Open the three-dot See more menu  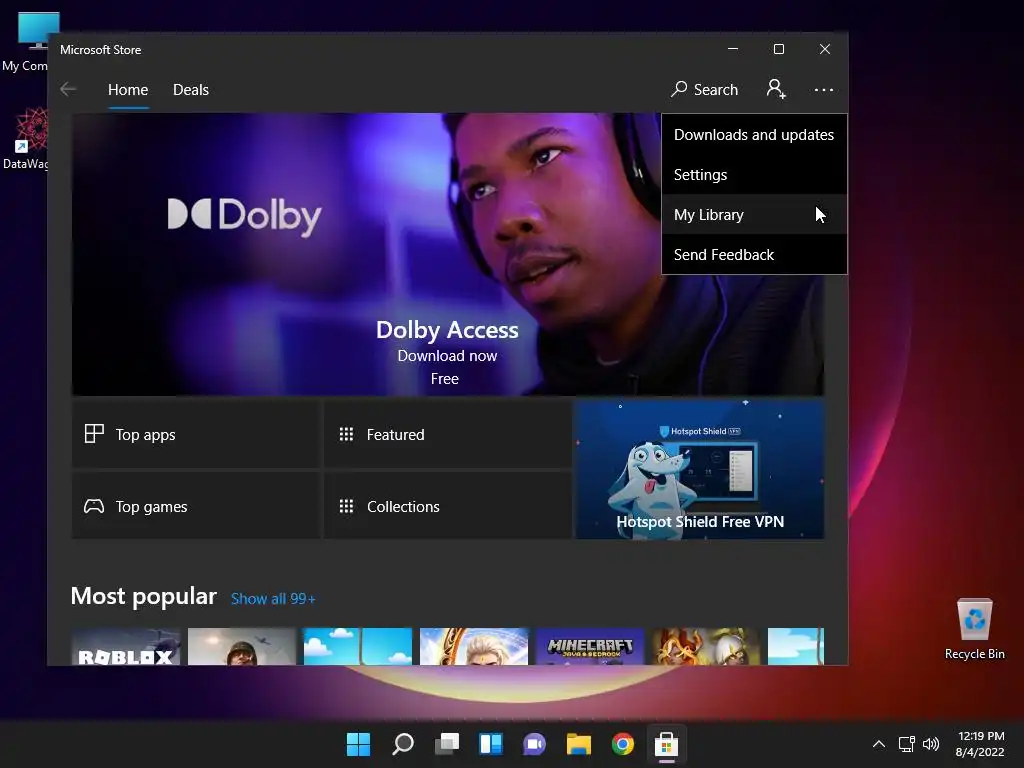tap(824, 89)
